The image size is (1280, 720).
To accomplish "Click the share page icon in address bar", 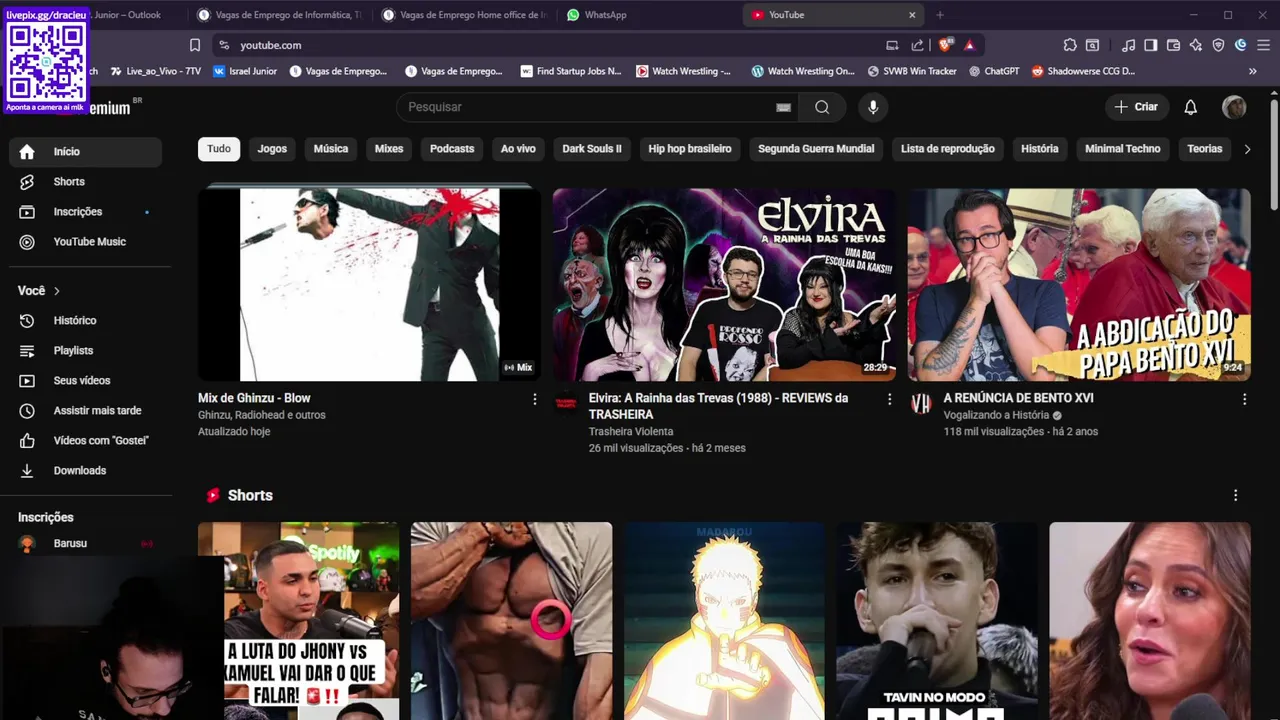I will (918, 45).
